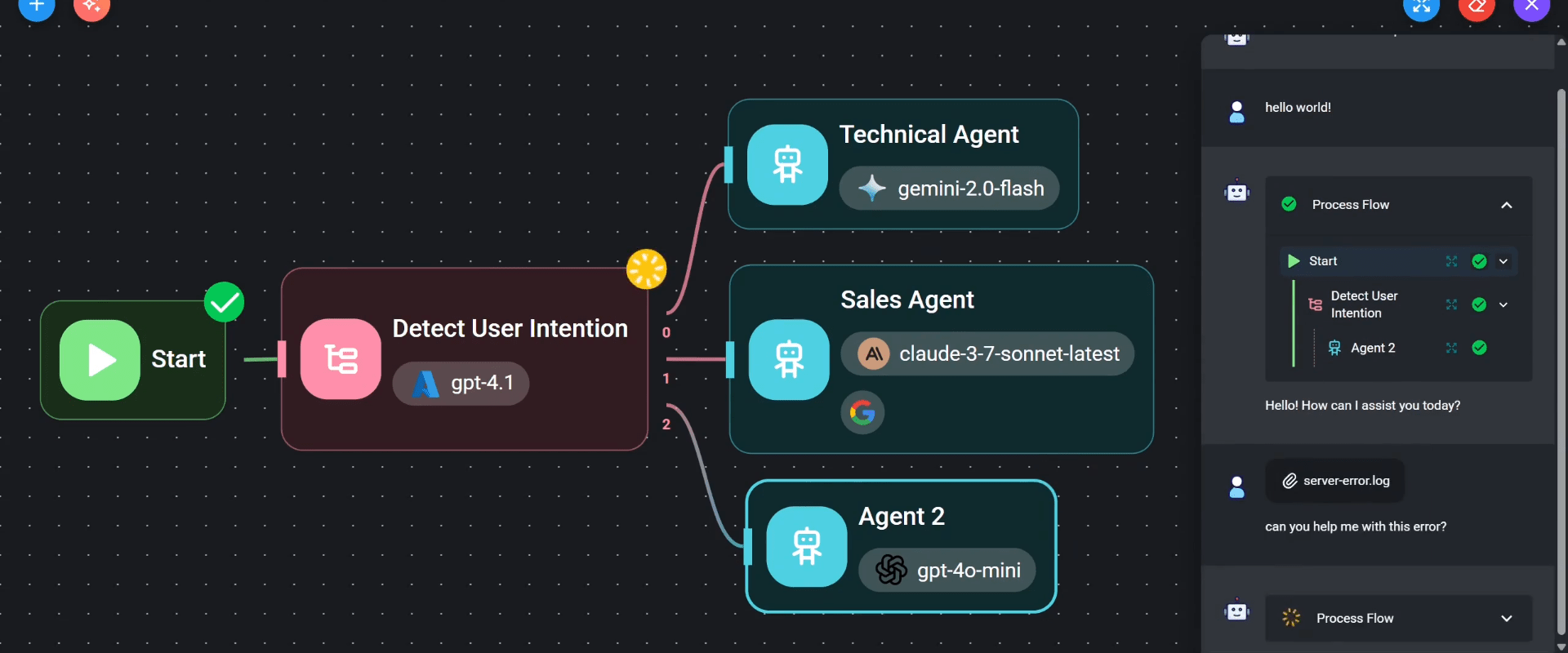Click the input handle of Detect User Intention
Image resolution: width=1568 pixels, height=653 pixels.
coord(282,359)
